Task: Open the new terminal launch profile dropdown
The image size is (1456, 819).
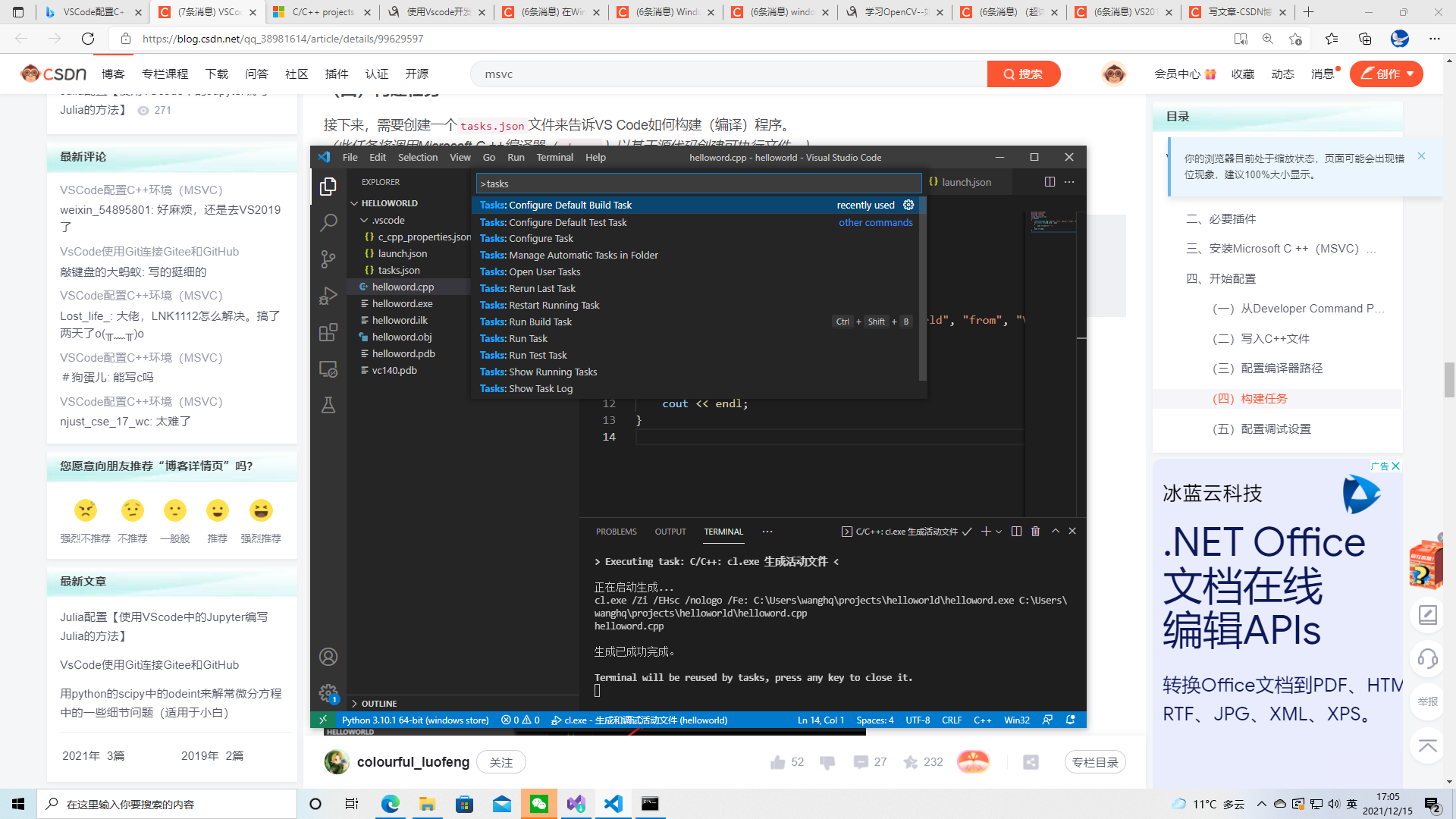Action: point(999,532)
